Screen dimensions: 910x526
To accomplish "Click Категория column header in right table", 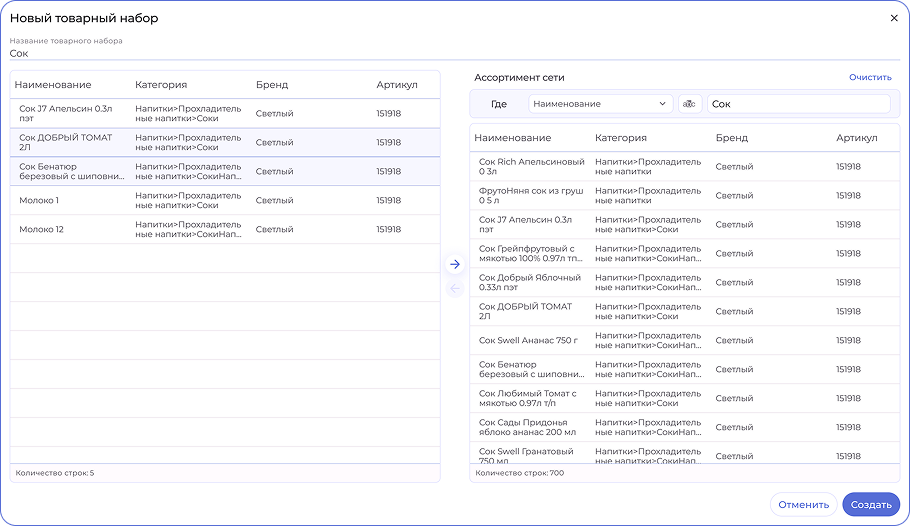I will [x=620, y=138].
